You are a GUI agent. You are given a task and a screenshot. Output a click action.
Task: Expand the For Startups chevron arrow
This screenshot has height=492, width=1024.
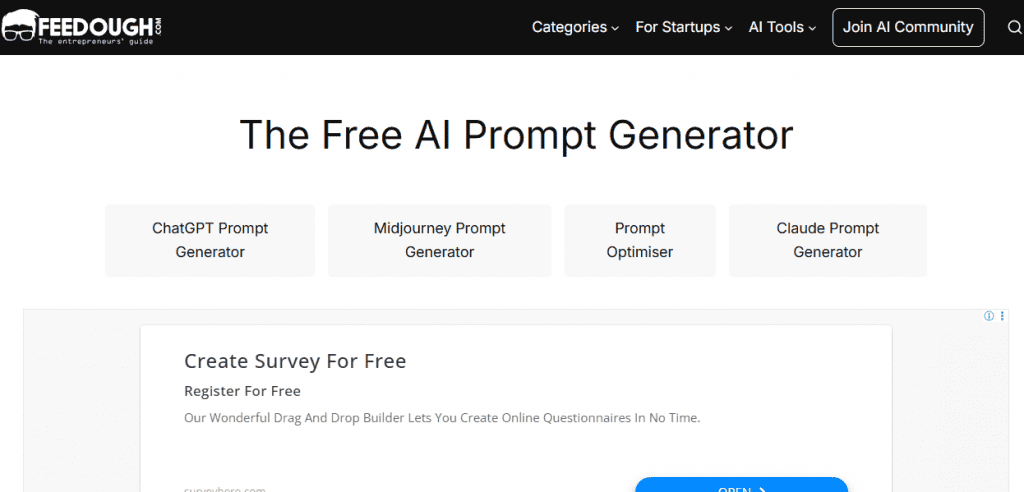click(x=728, y=29)
